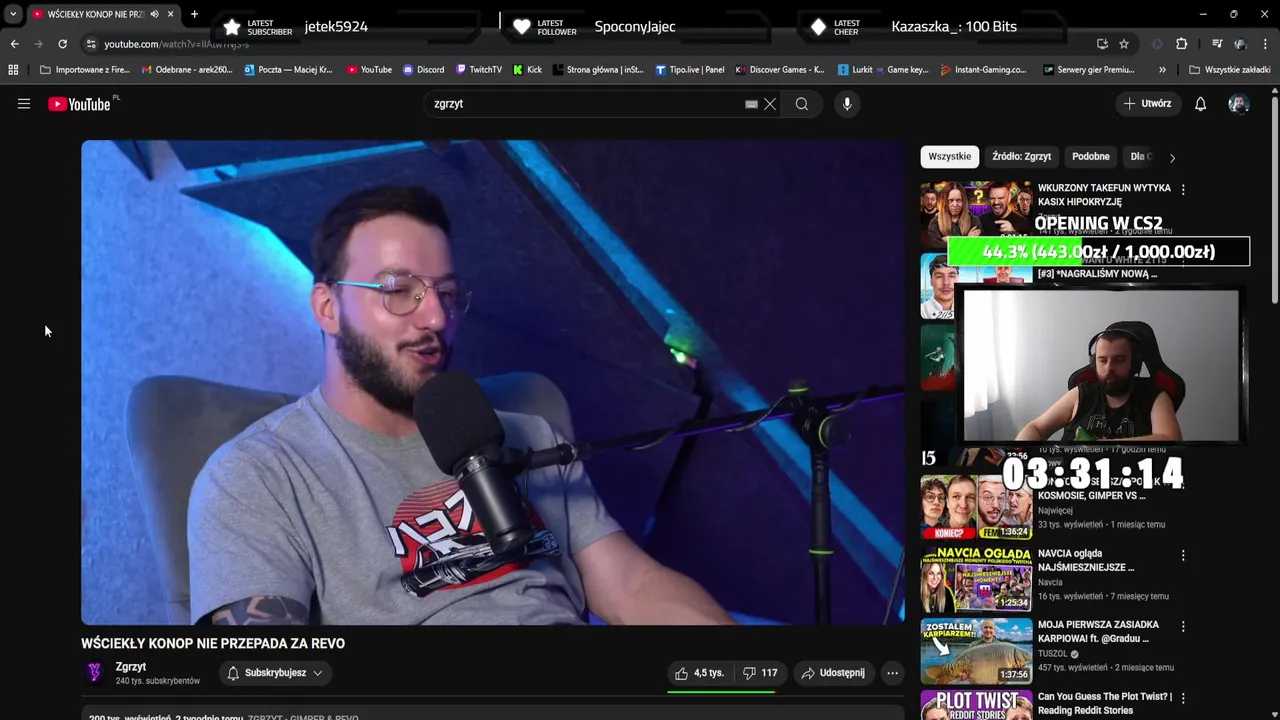The height and width of the screenshot is (720, 1280).
Task: Open the carp fishing video thumbnail
Action: (976, 651)
